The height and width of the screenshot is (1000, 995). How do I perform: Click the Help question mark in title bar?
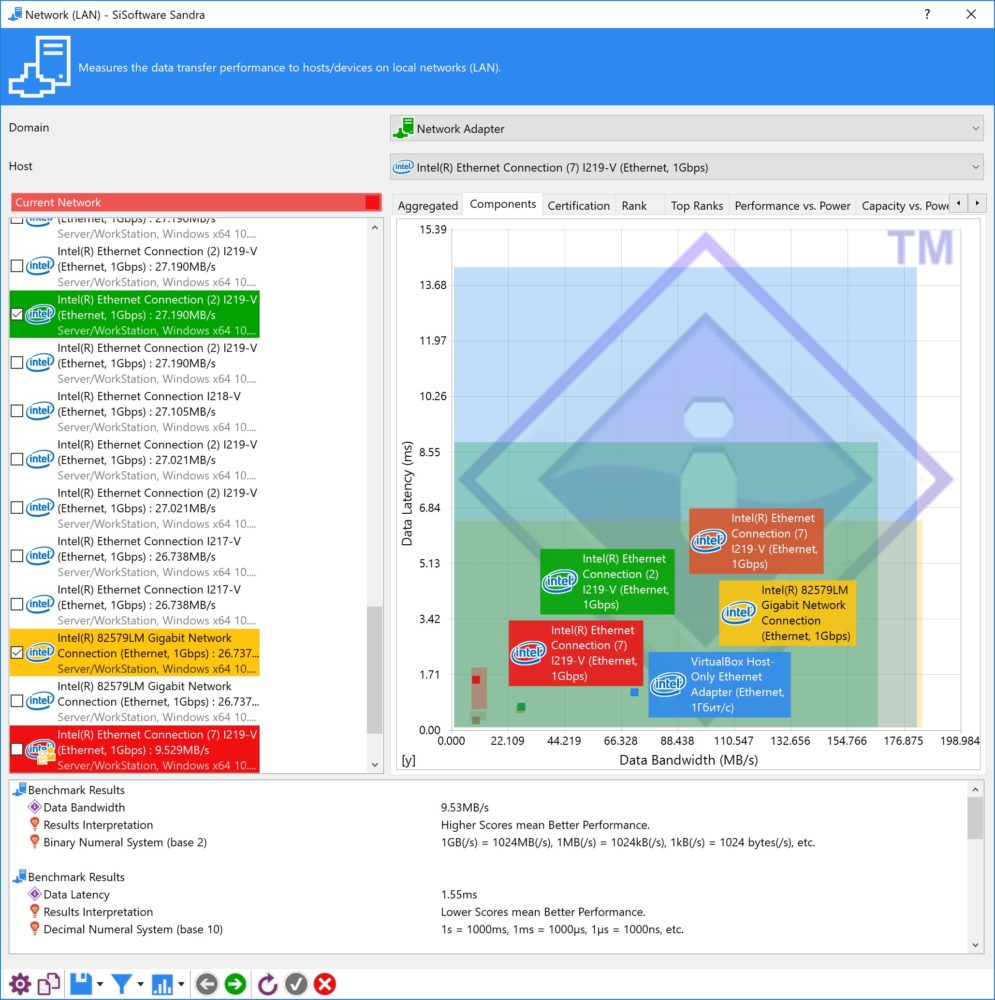point(927,14)
